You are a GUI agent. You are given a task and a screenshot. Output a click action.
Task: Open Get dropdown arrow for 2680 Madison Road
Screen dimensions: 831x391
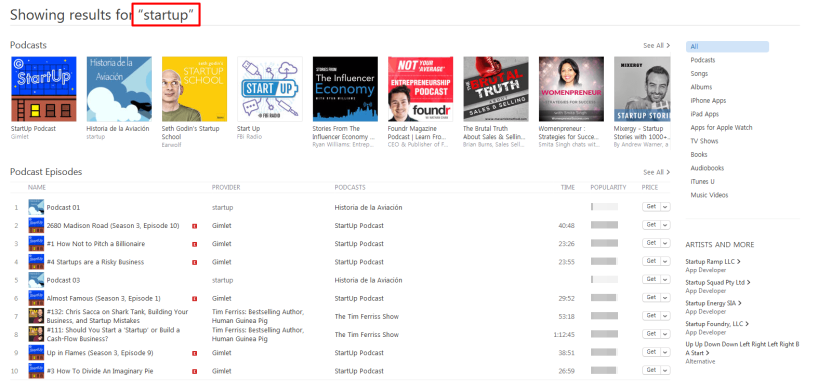(x=665, y=225)
